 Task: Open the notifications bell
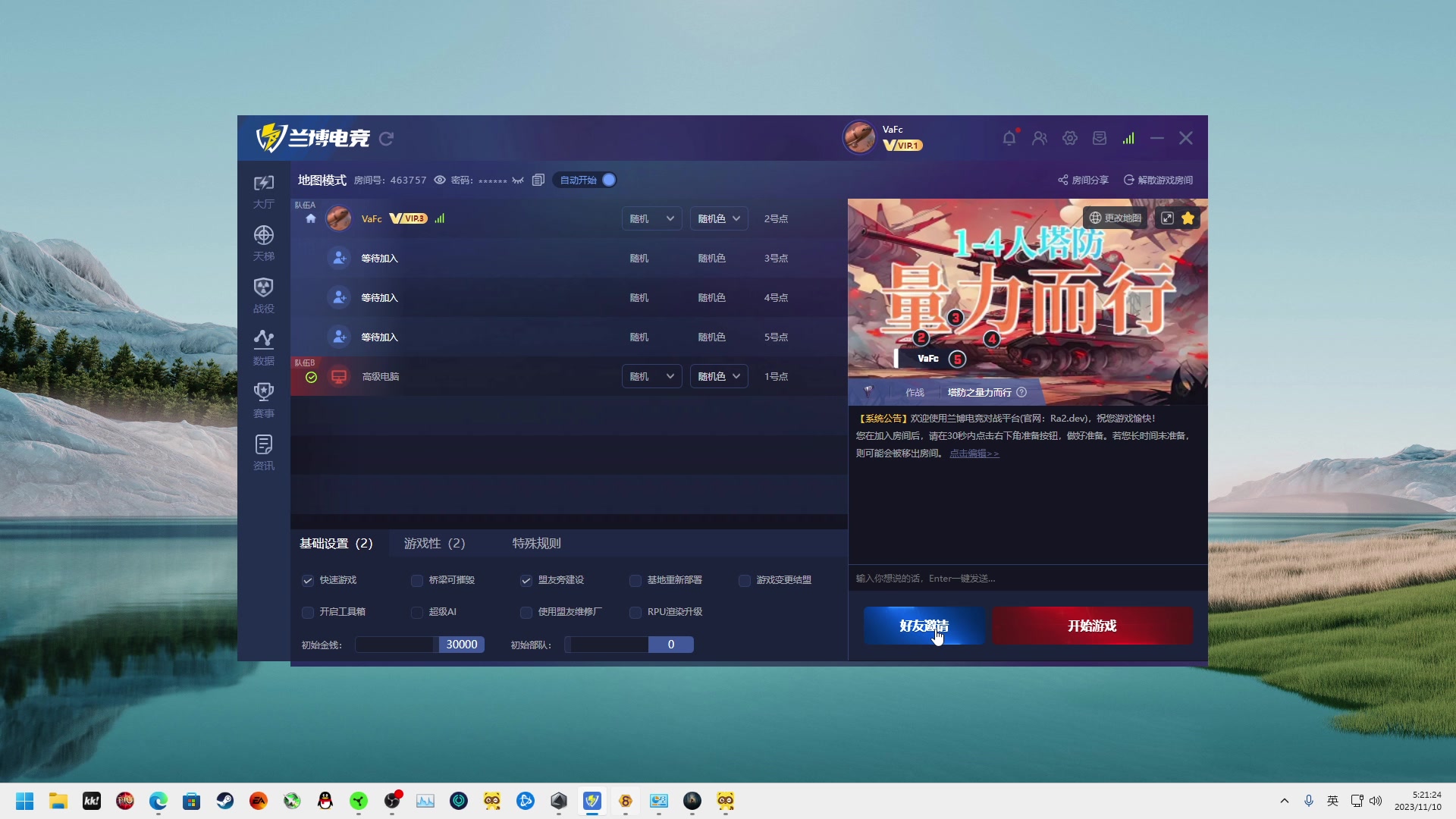click(x=1009, y=138)
